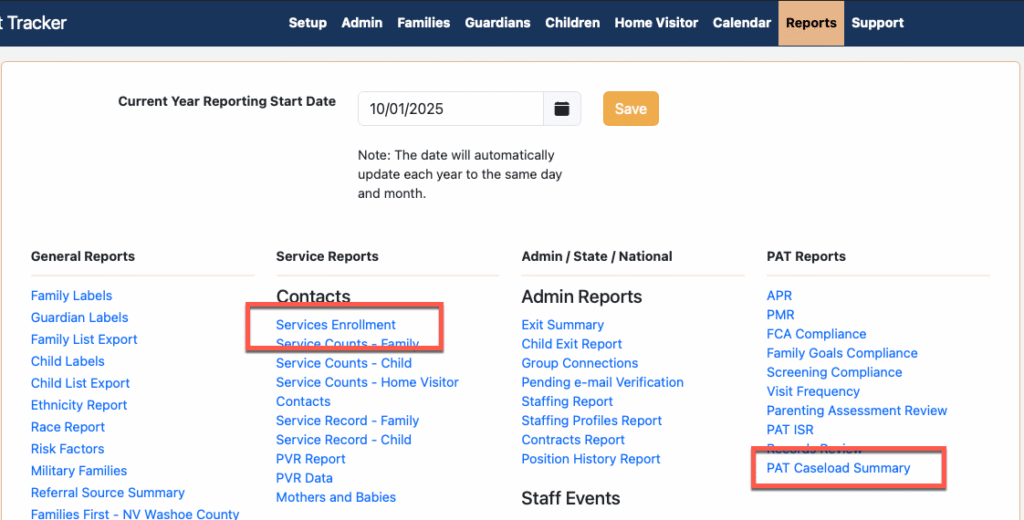
Task: Click the PVR Data link
Action: [304, 478]
